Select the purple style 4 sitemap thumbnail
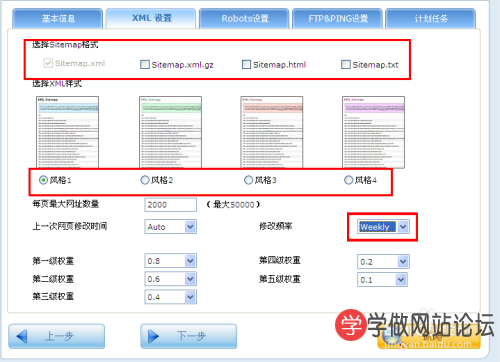Viewport: 500px width, 362px height. point(373,132)
